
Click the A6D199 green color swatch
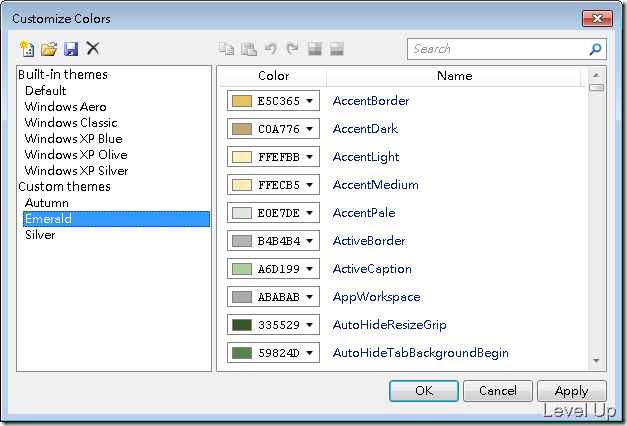click(x=242, y=269)
